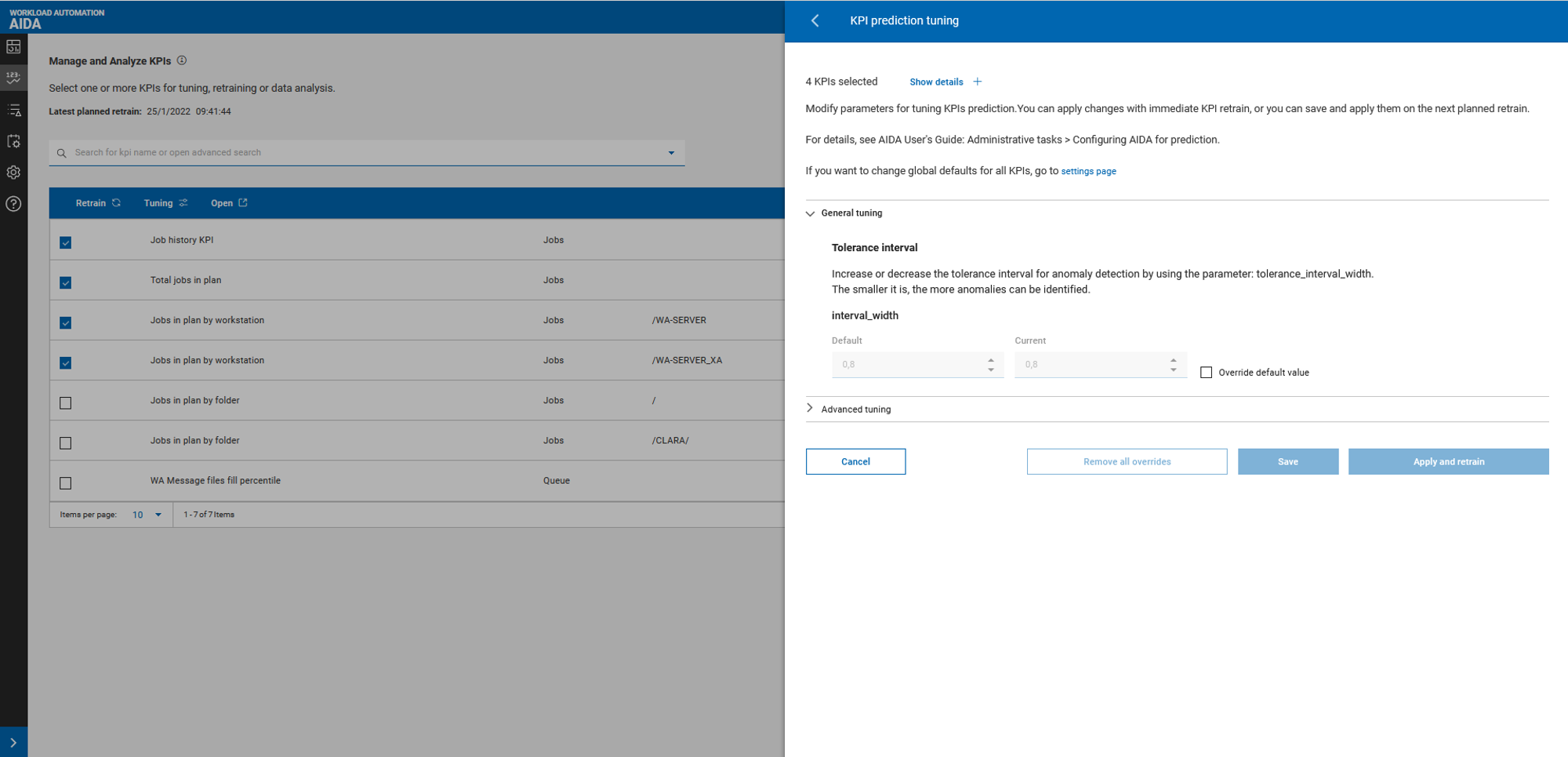Click the dashboard icon in left sidebar

[x=13, y=47]
